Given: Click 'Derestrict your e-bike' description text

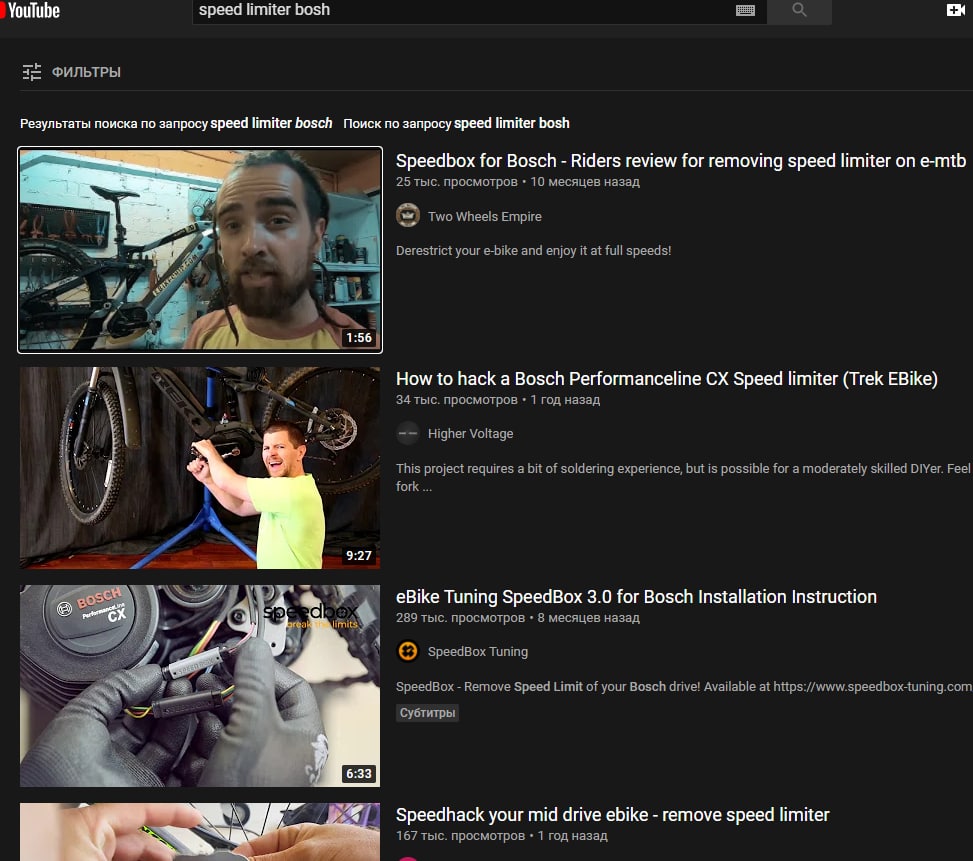Looking at the screenshot, I should coord(534,251).
